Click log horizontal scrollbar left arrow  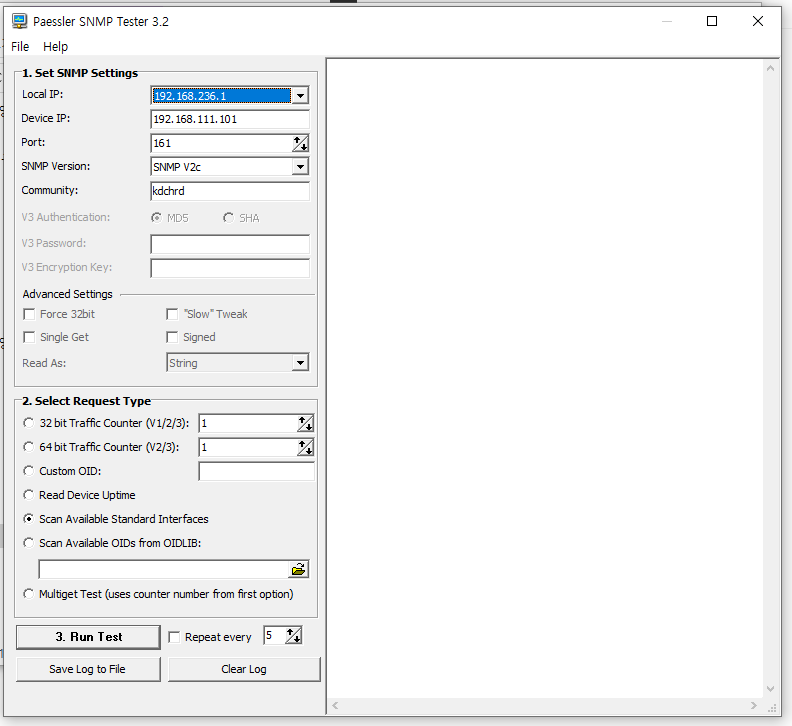[x=335, y=705]
